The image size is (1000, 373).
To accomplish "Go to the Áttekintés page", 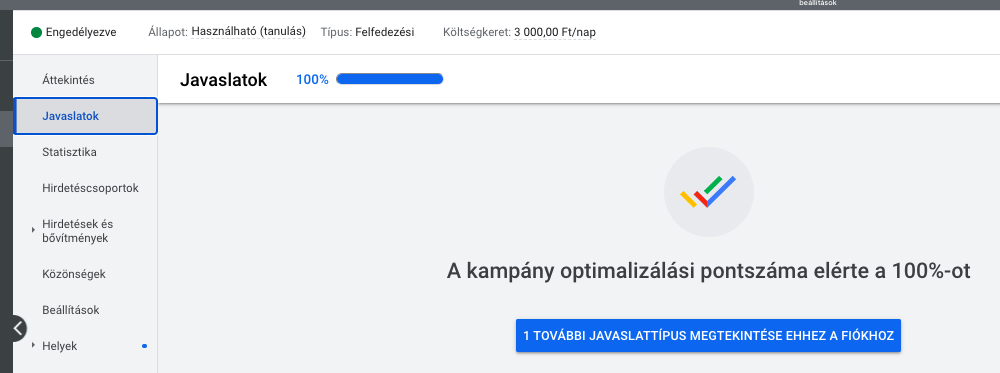I will click(x=68, y=80).
